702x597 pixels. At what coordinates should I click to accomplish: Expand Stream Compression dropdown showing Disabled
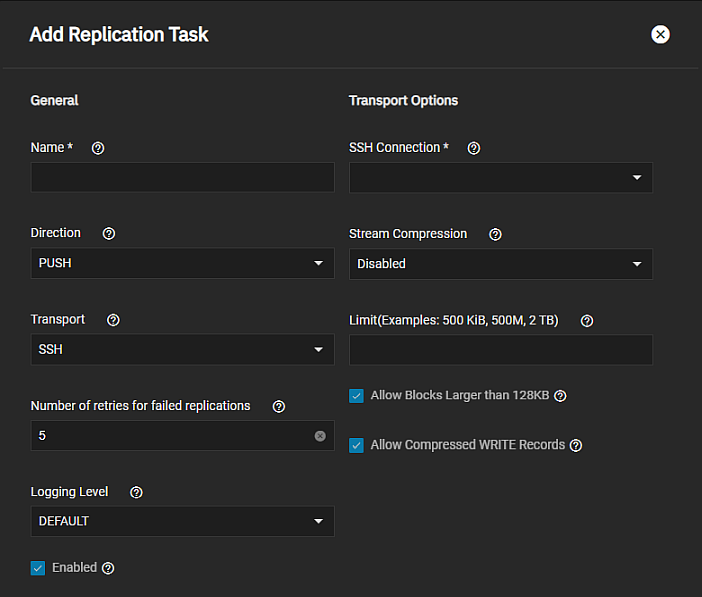pos(500,264)
